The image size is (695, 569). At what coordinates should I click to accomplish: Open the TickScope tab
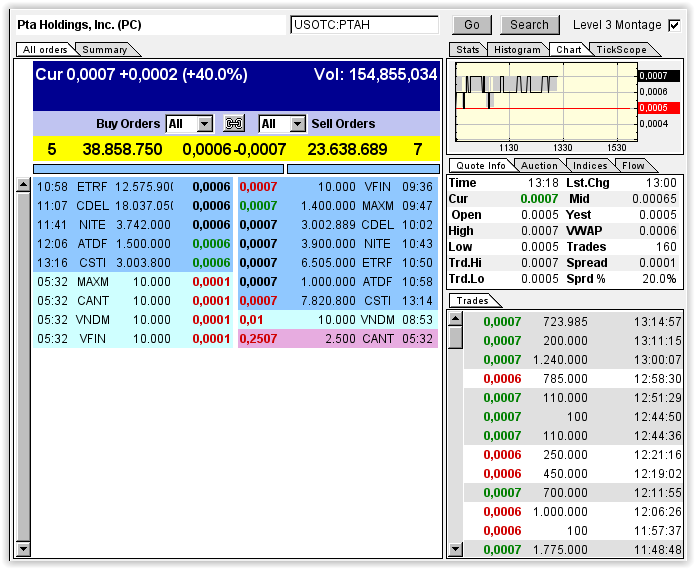click(621, 50)
